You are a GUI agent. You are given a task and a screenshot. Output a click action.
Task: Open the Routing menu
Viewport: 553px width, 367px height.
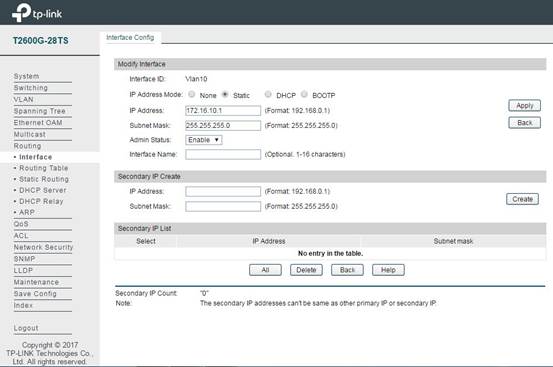[x=28, y=146]
